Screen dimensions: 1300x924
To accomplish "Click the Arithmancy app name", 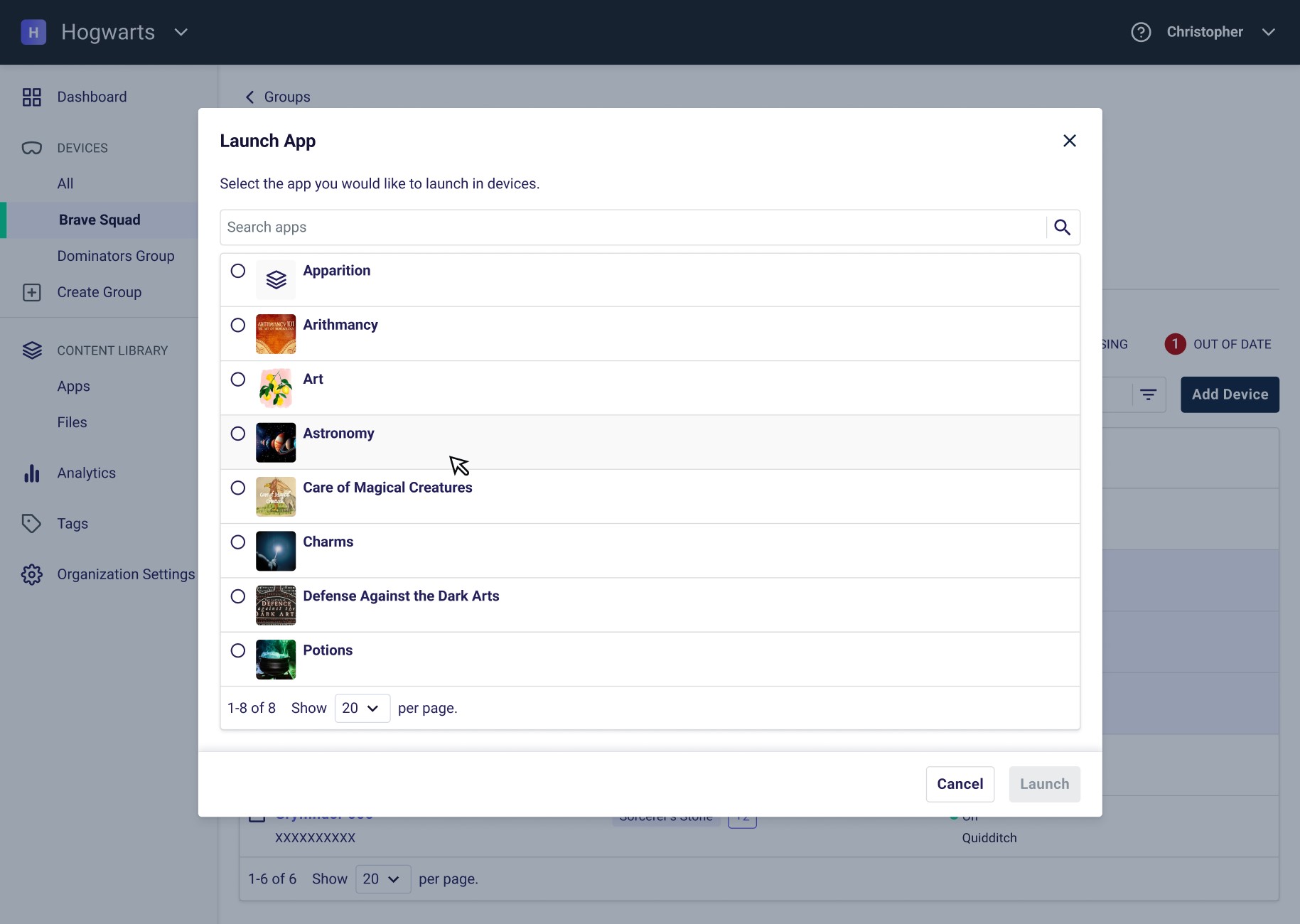I will [x=340, y=325].
